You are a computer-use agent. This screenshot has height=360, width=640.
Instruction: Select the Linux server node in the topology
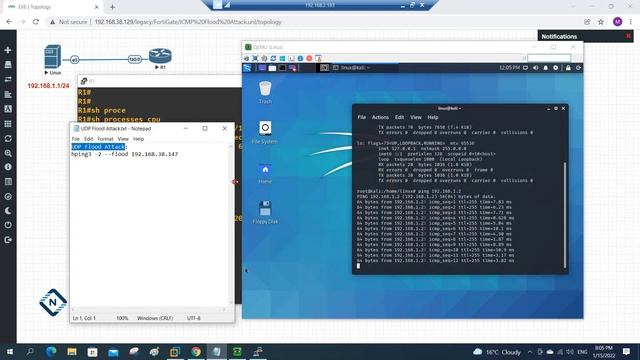coord(53,56)
